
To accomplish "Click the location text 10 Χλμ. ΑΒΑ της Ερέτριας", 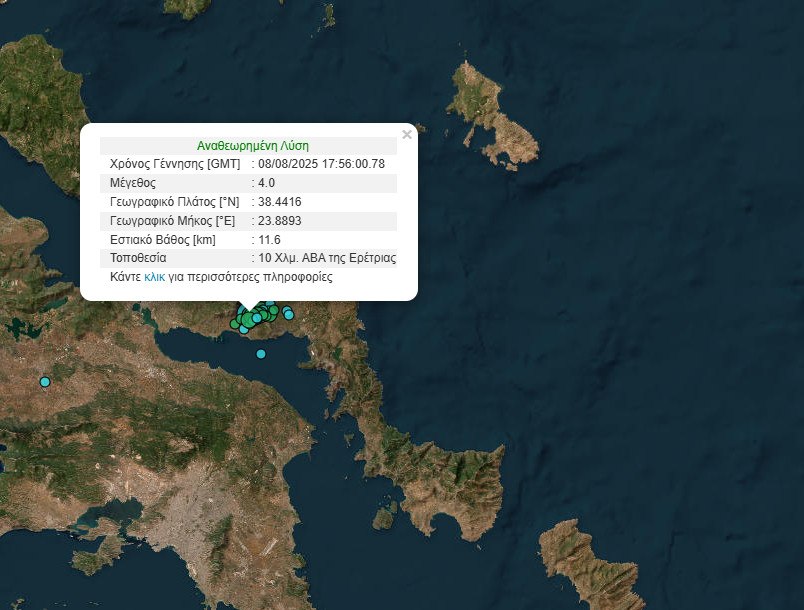I will tap(327, 258).
